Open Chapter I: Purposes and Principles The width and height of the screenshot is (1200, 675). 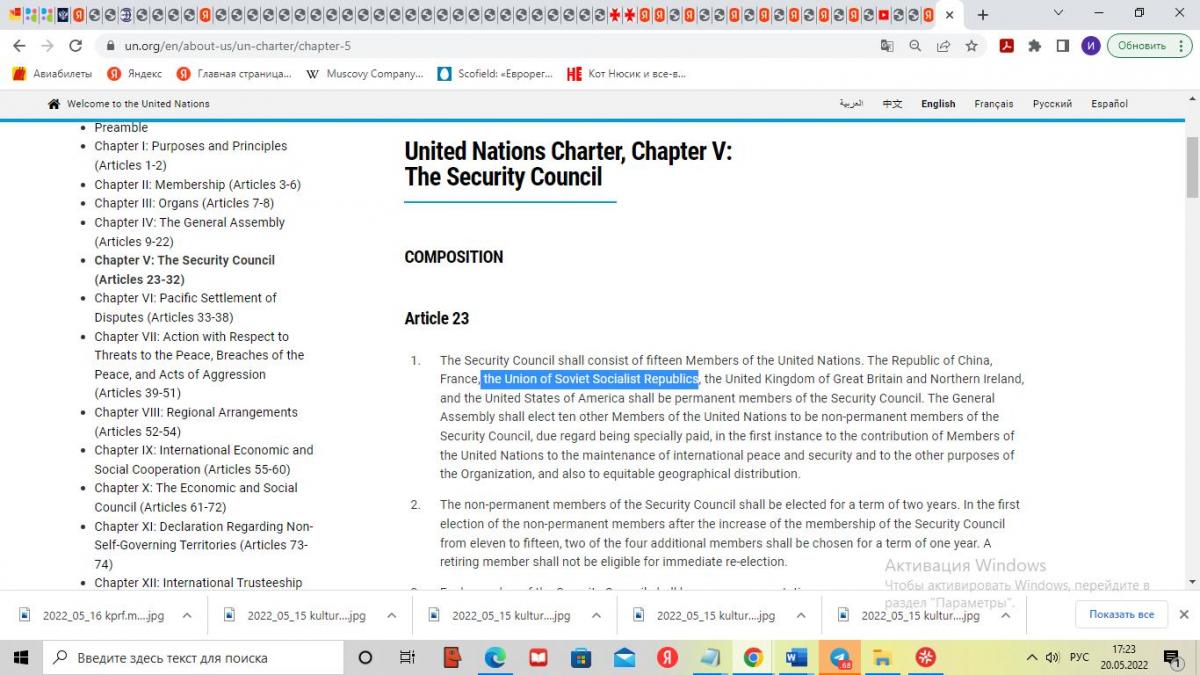click(191, 155)
